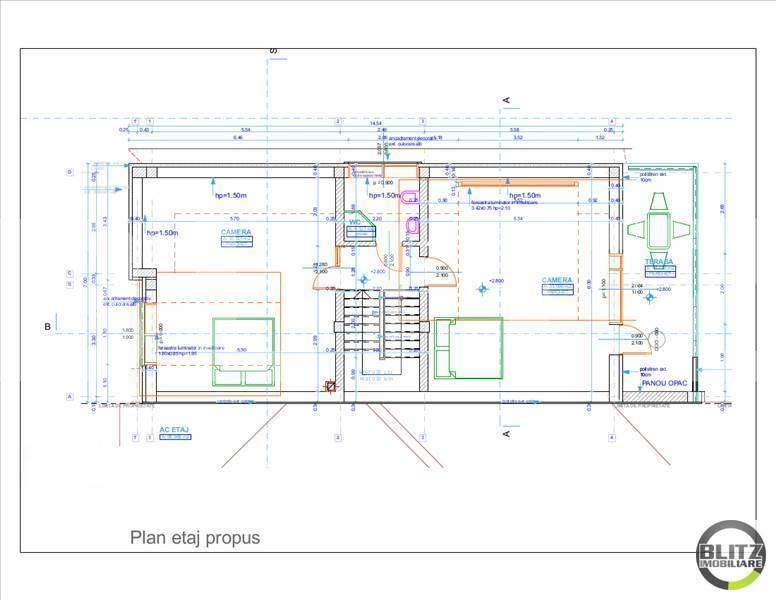Click section marker B on left edge

pyautogui.click(x=46, y=327)
